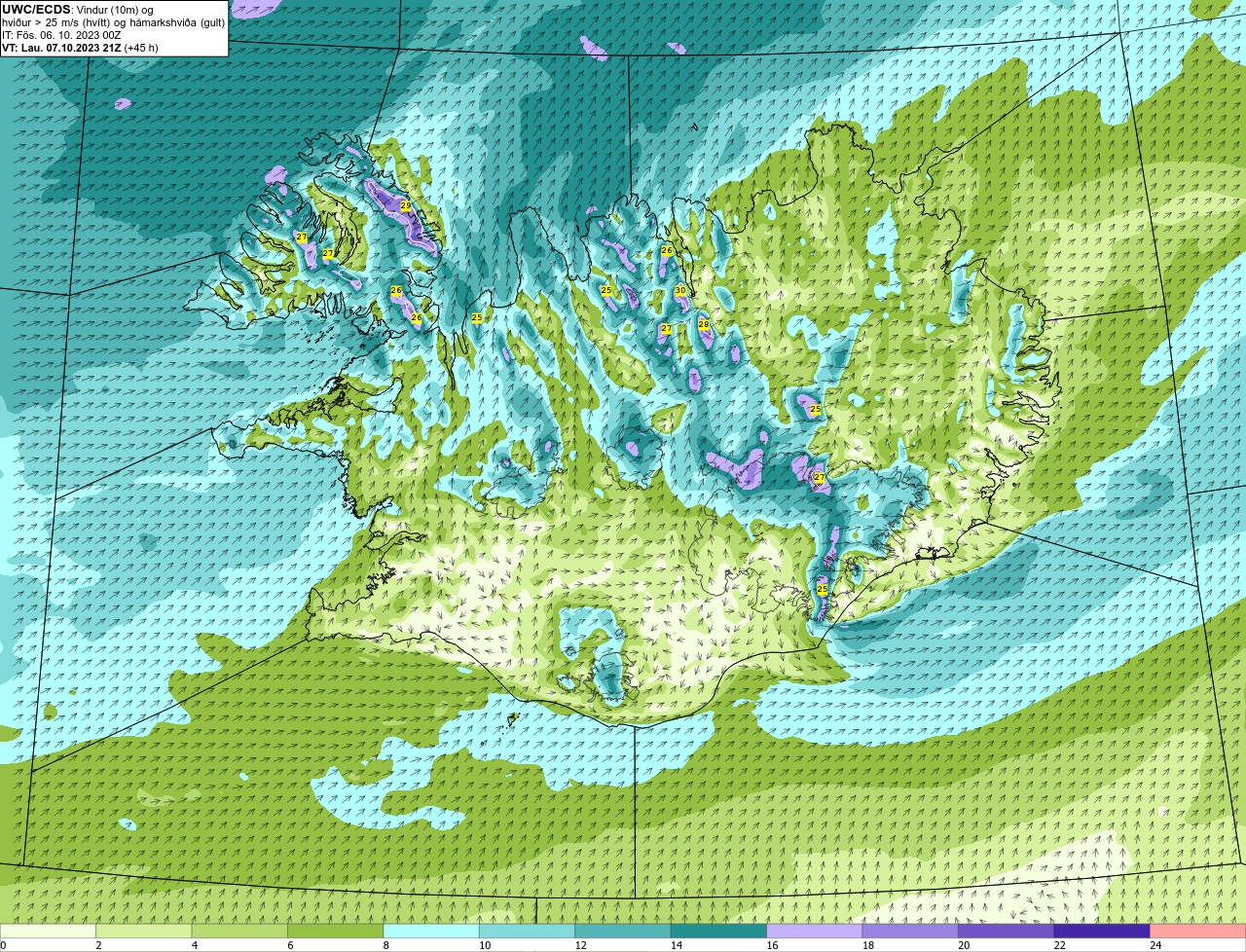Screen dimensions: 1246x952
Task: Click the 14–16 m/s dark teal legend swatch
Action: coord(719,931)
